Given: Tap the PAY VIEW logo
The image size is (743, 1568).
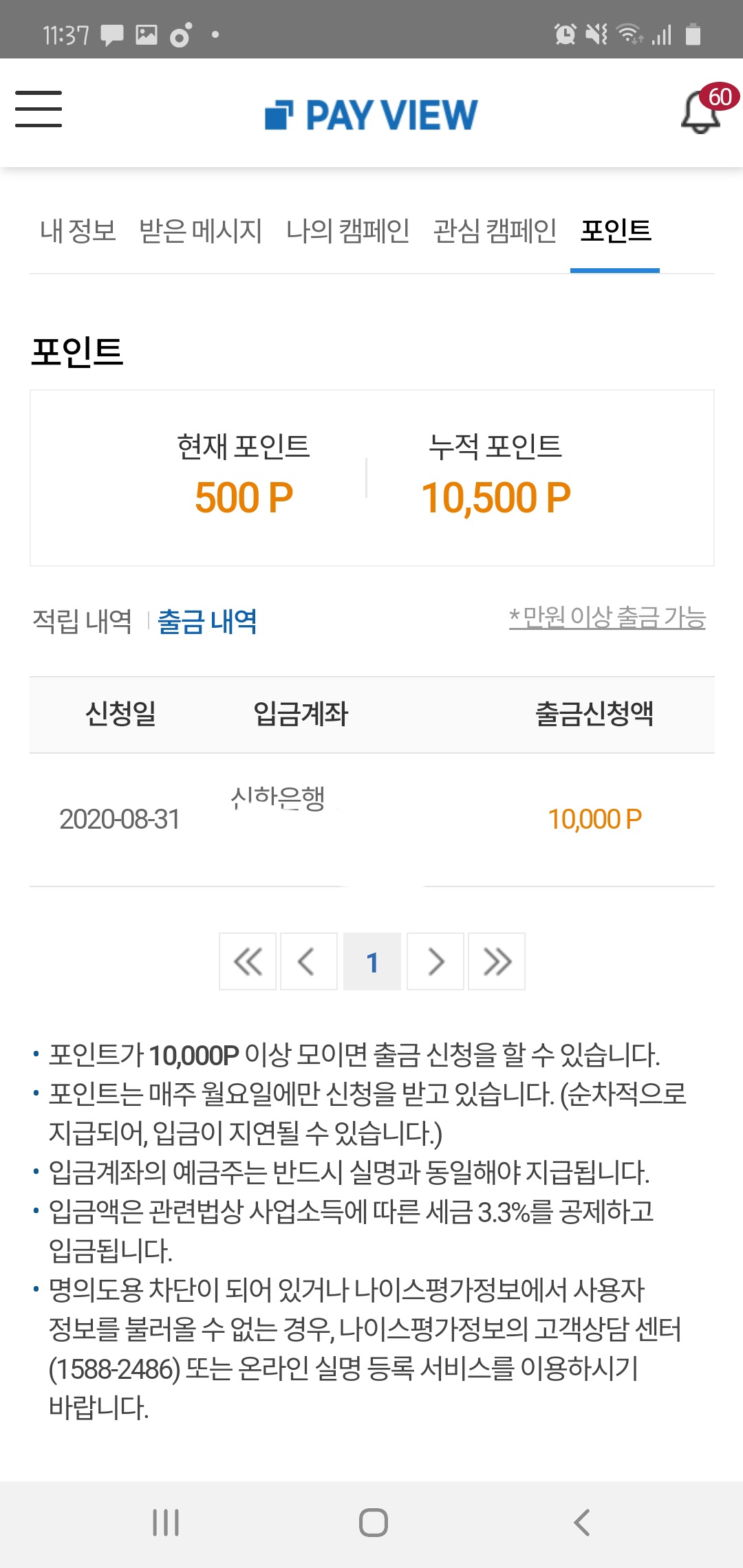Looking at the screenshot, I should pyautogui.click(x=371, y=114).
